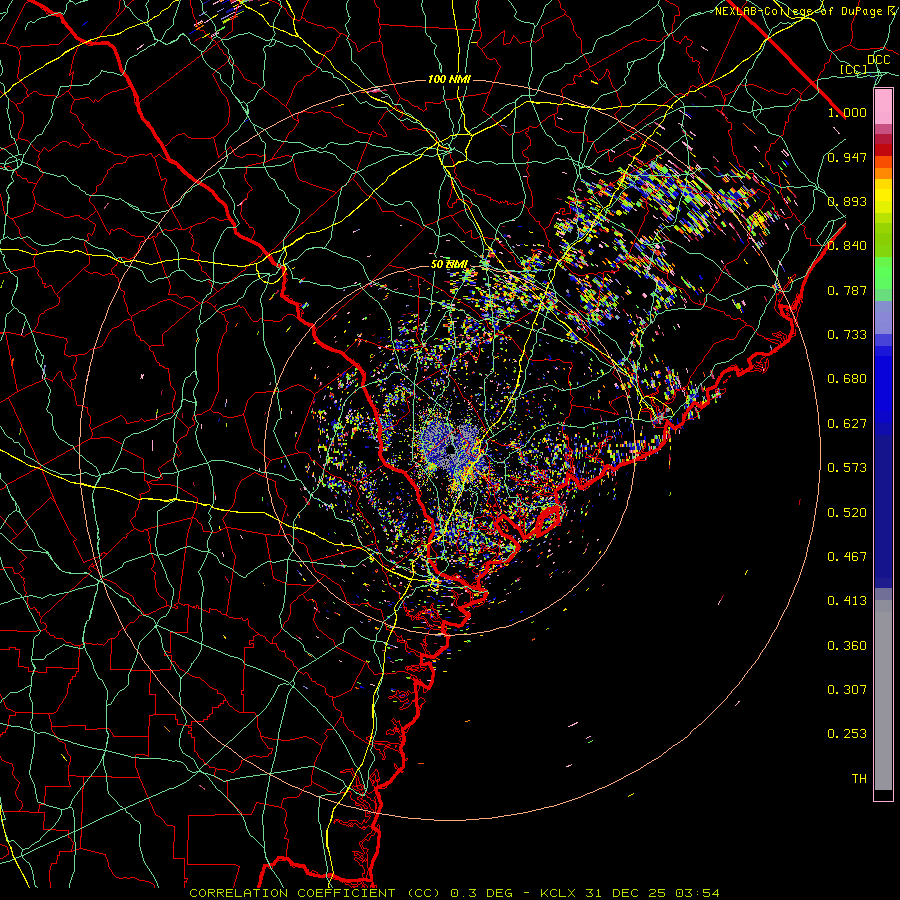Image resolution: width=900 pixels, height=900 pixels.
Task: Pick the red color bar segment
Action: click(883, 150)
